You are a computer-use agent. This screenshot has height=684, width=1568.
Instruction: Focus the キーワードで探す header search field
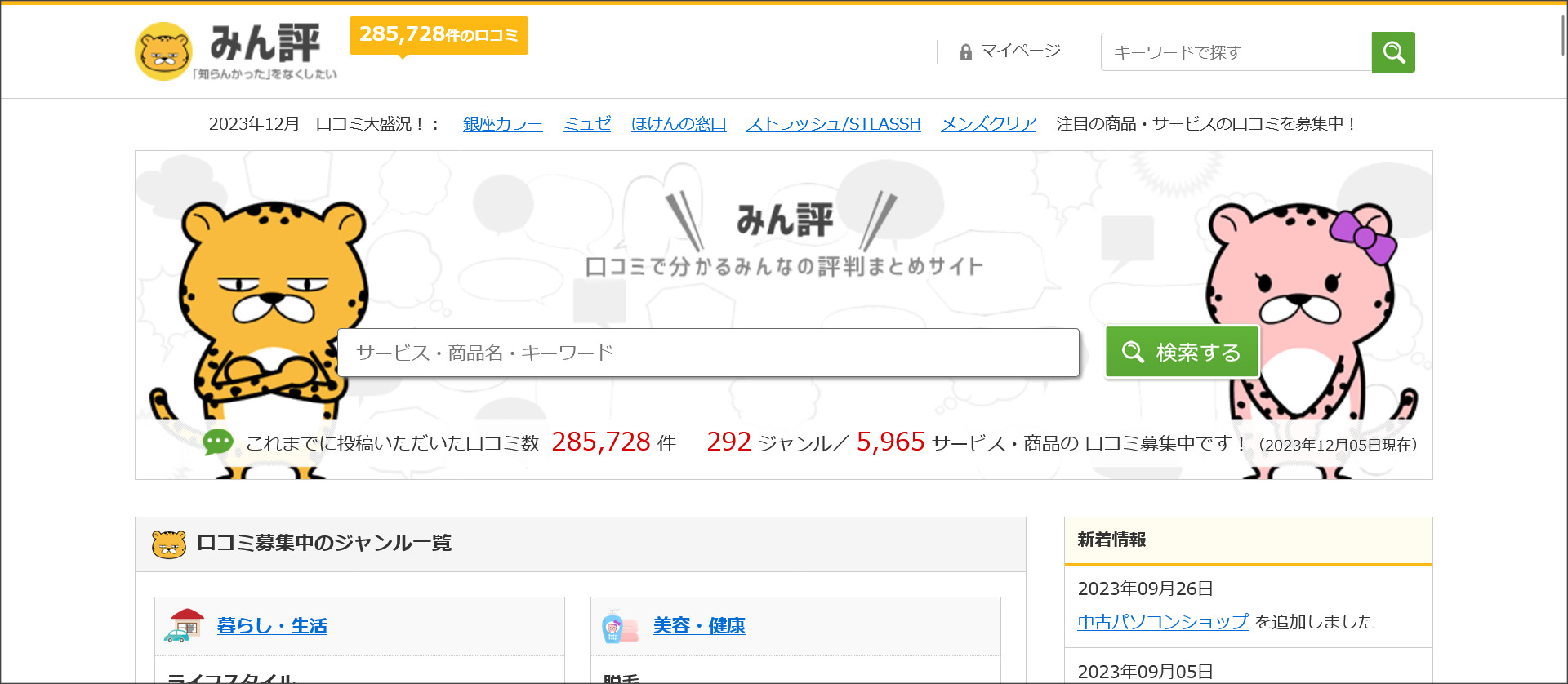[x=1236, y=52]
